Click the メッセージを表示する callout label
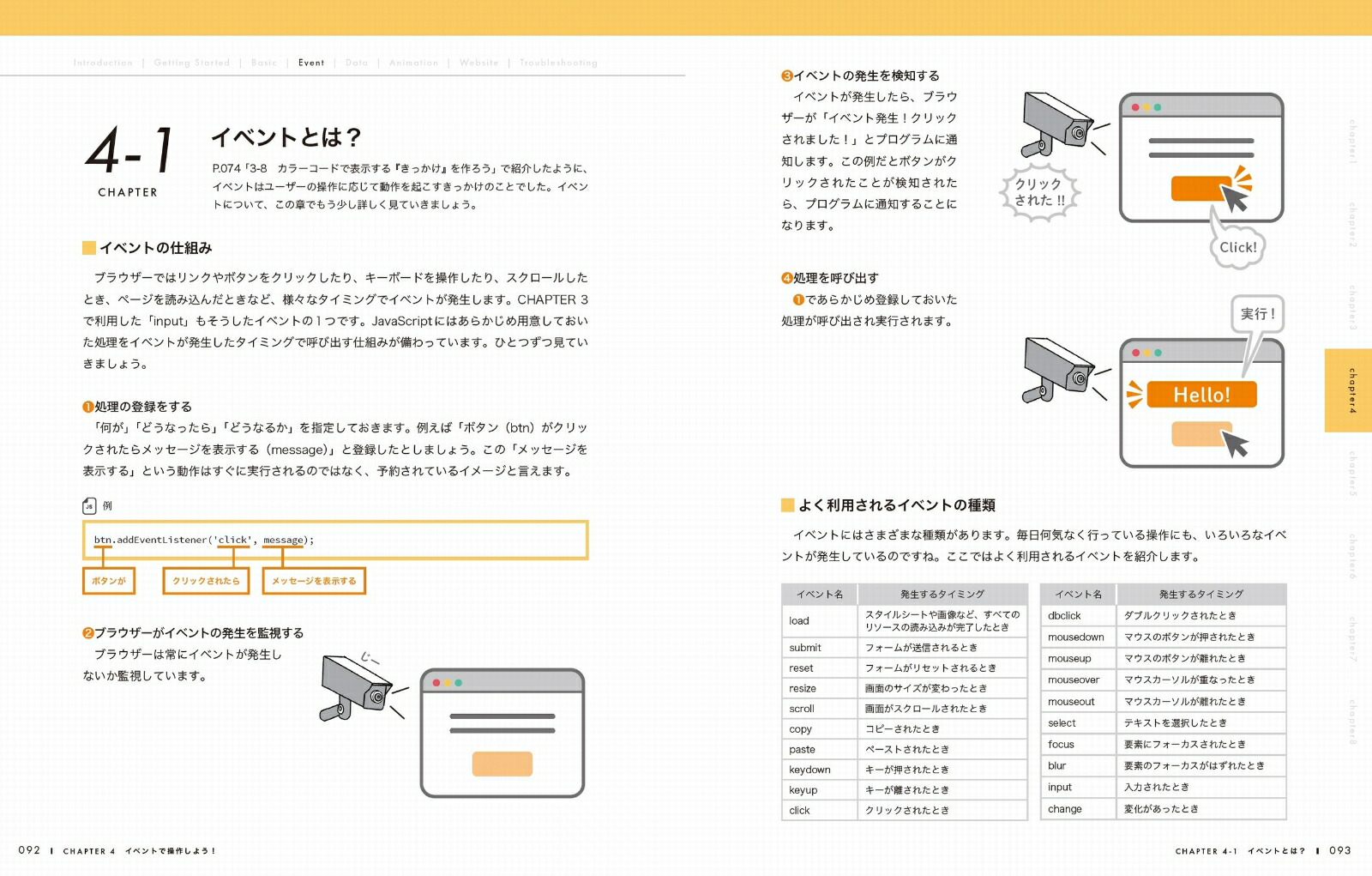 [314, 581]
